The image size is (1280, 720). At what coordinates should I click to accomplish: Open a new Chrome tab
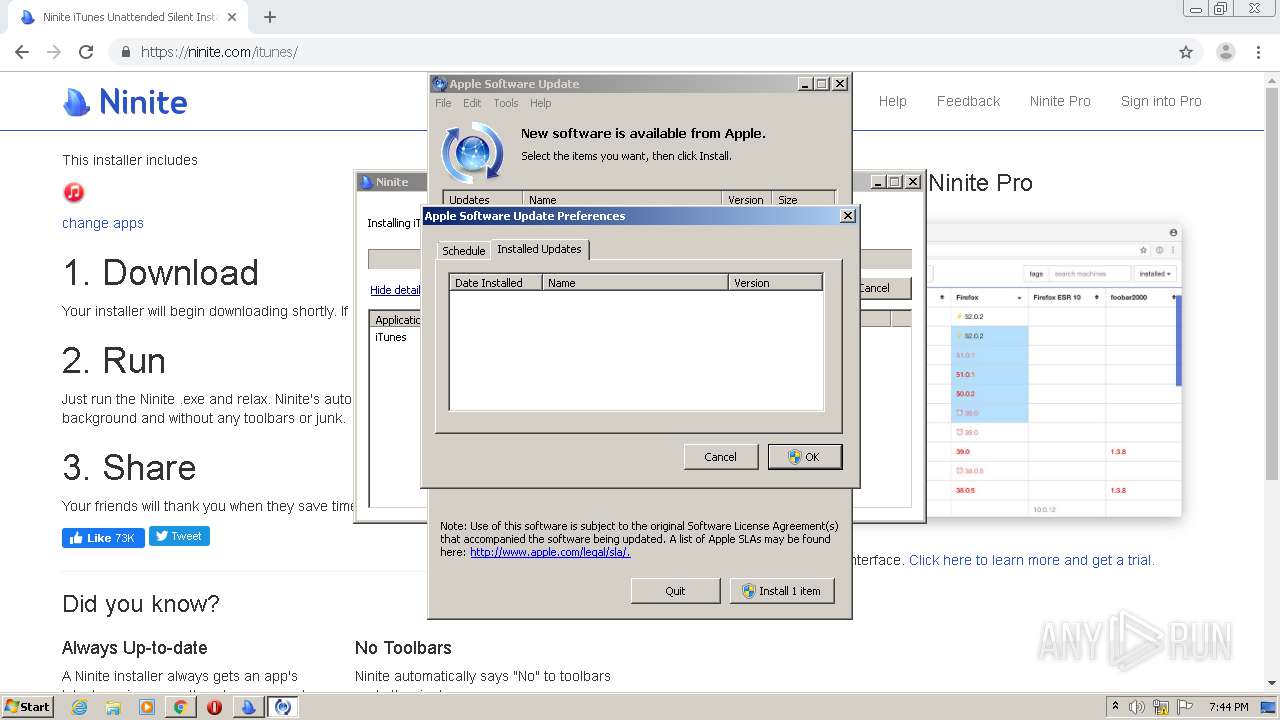coord(269,17)
